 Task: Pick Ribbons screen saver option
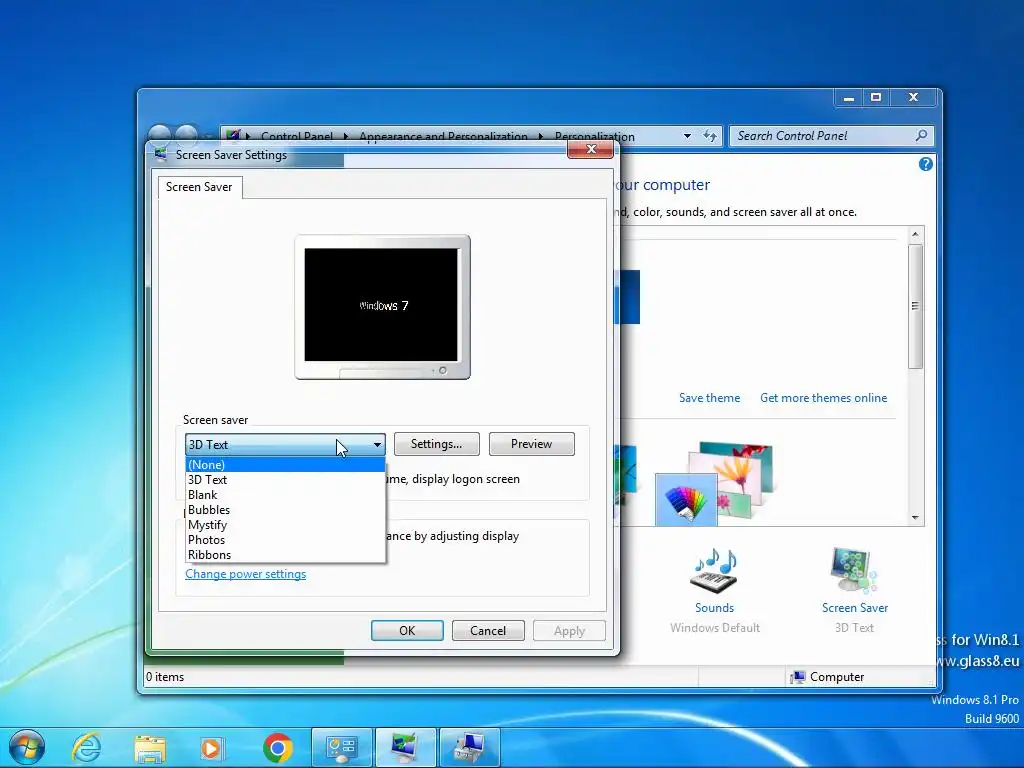(x=285, y=554)
